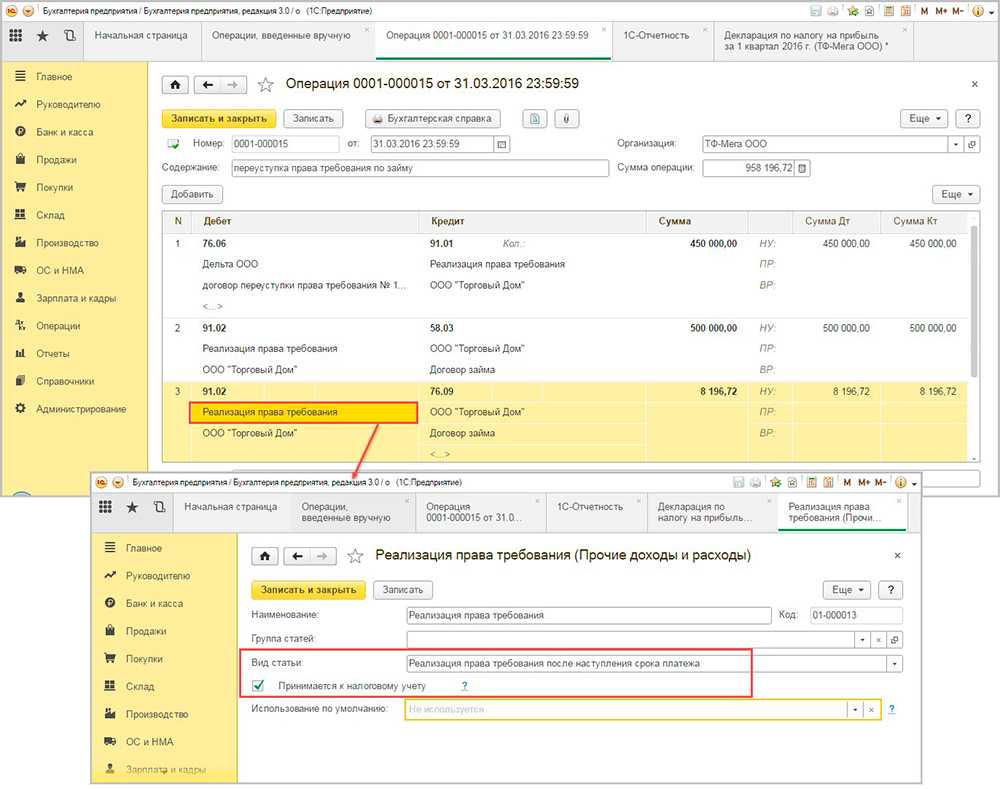Expand Группа статей dropdown arrow

coord(862,640)
